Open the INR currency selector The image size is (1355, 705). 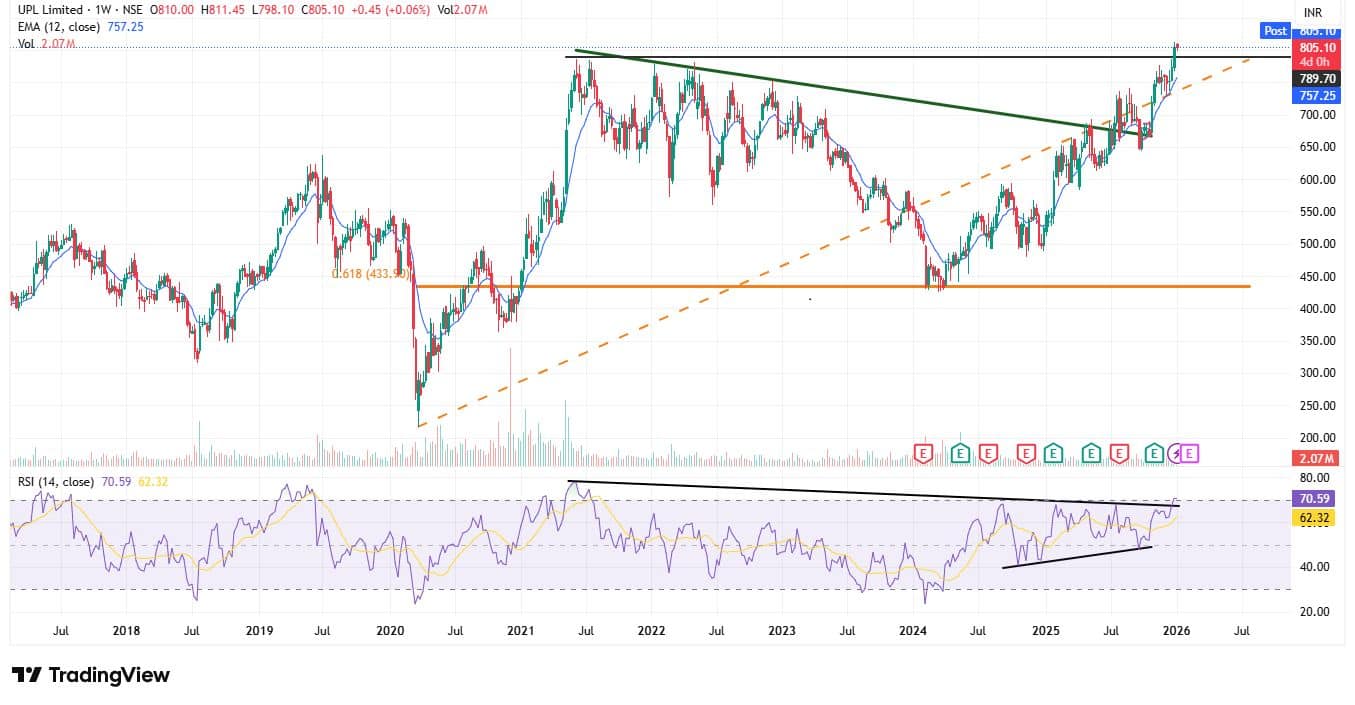tap(1314, 12)
